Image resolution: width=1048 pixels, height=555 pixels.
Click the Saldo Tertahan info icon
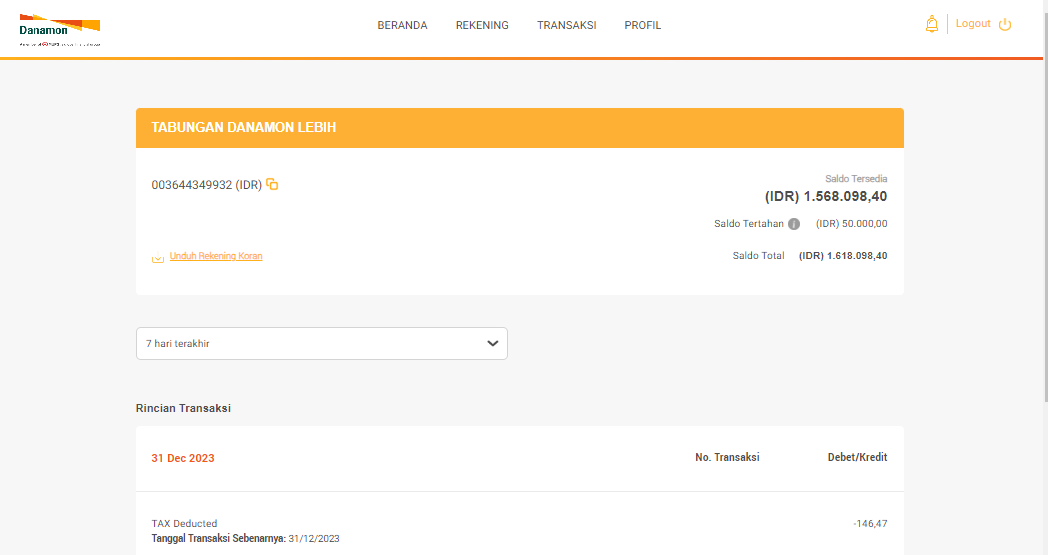(x=793, y=224)
